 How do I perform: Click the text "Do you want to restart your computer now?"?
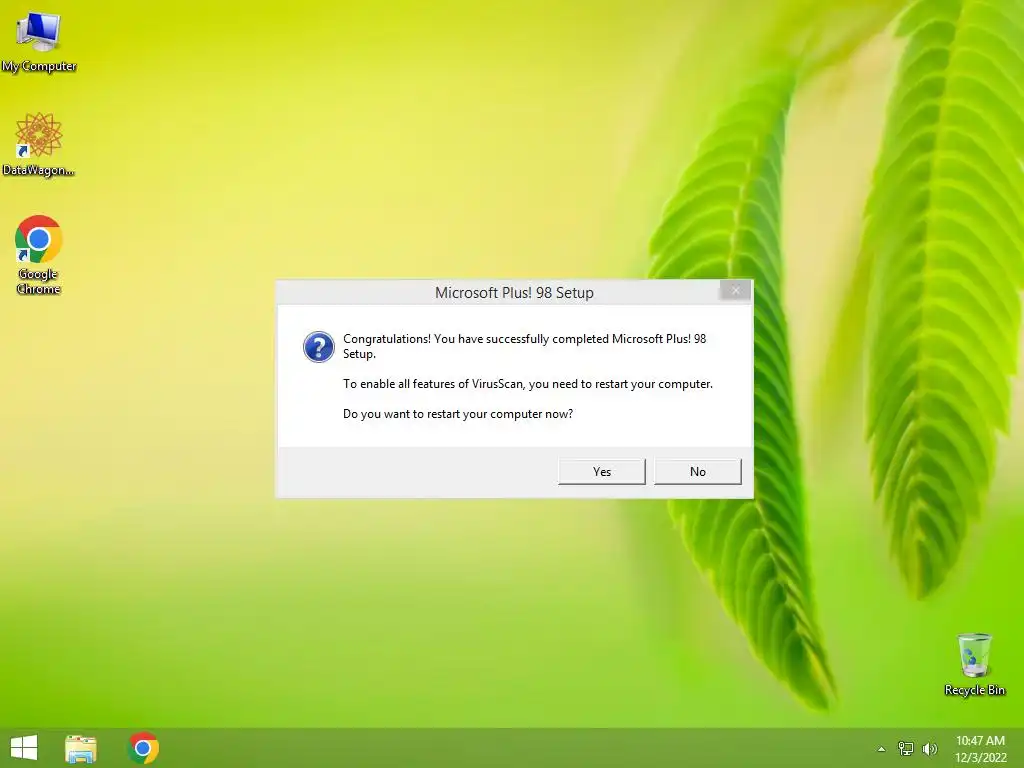point(458,414)
